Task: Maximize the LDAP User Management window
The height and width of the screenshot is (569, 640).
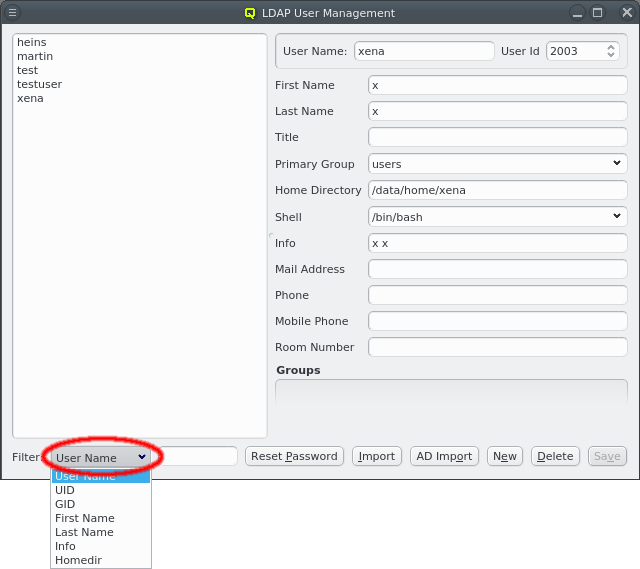Action: [x=598, y=13]
